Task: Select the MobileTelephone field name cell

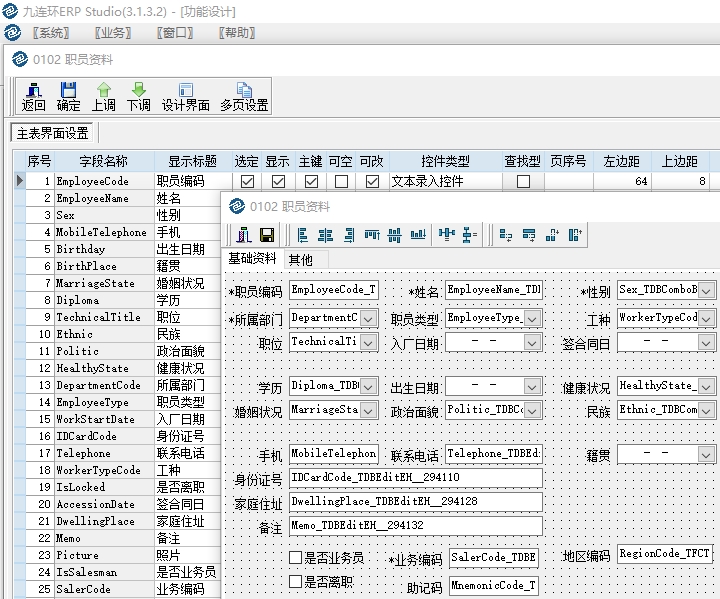Action: pos(104,232)
